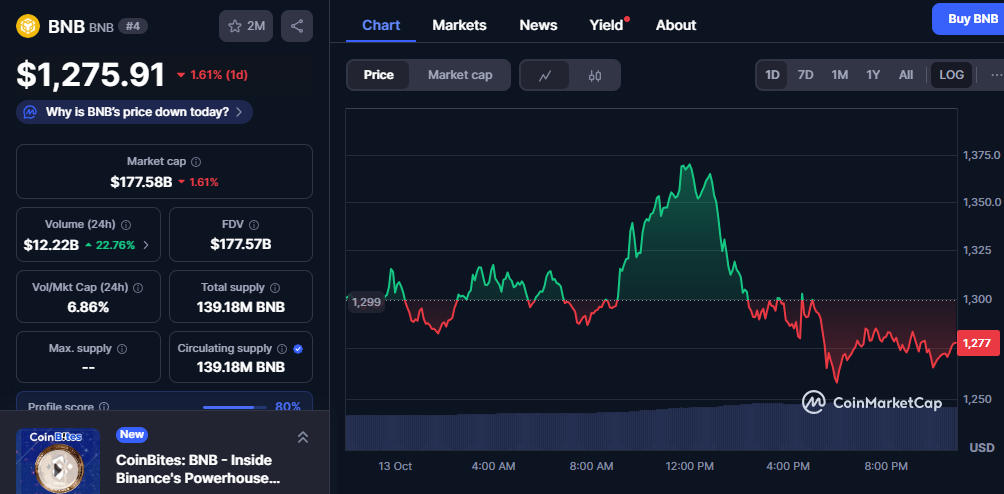Switch to the News tab
The image size is (1004, 494).
click(x=538, y=25)
